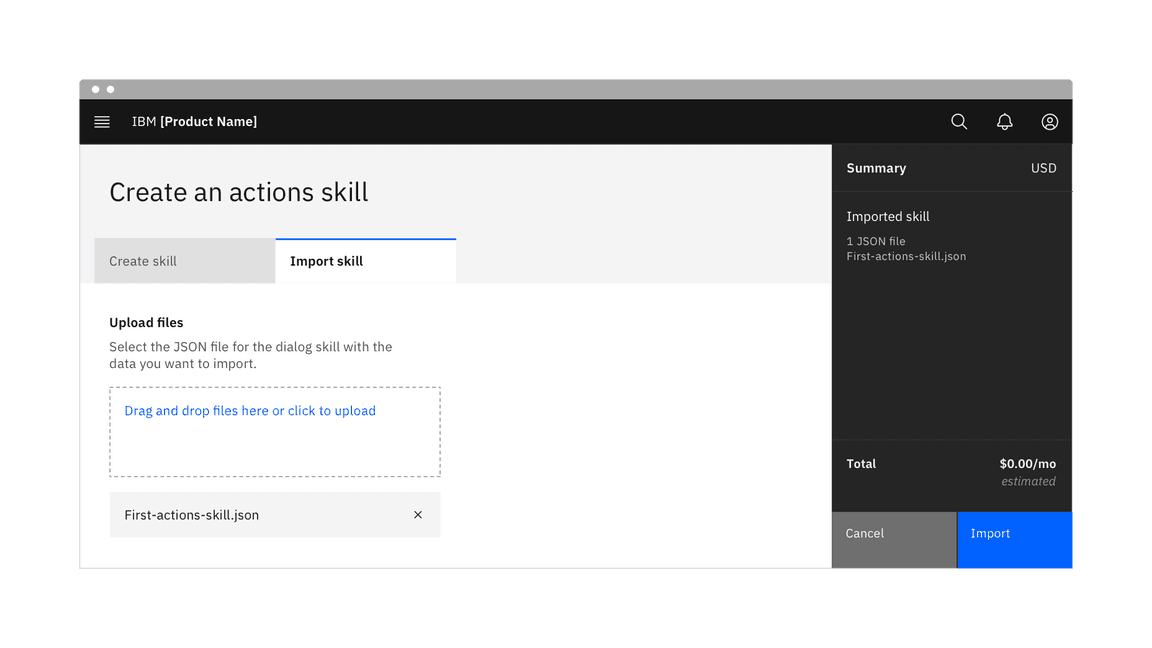Click the Upload files section label
The width and height of the screenshot is (1152, 648).
[x=146, y=323]
